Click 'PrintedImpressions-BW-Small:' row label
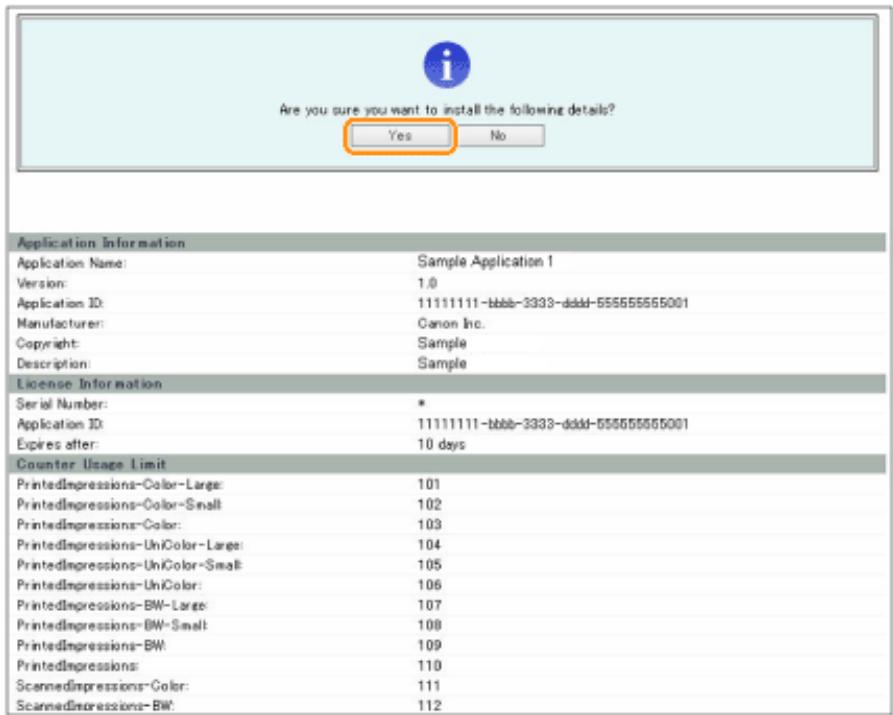 pos(112,626)
